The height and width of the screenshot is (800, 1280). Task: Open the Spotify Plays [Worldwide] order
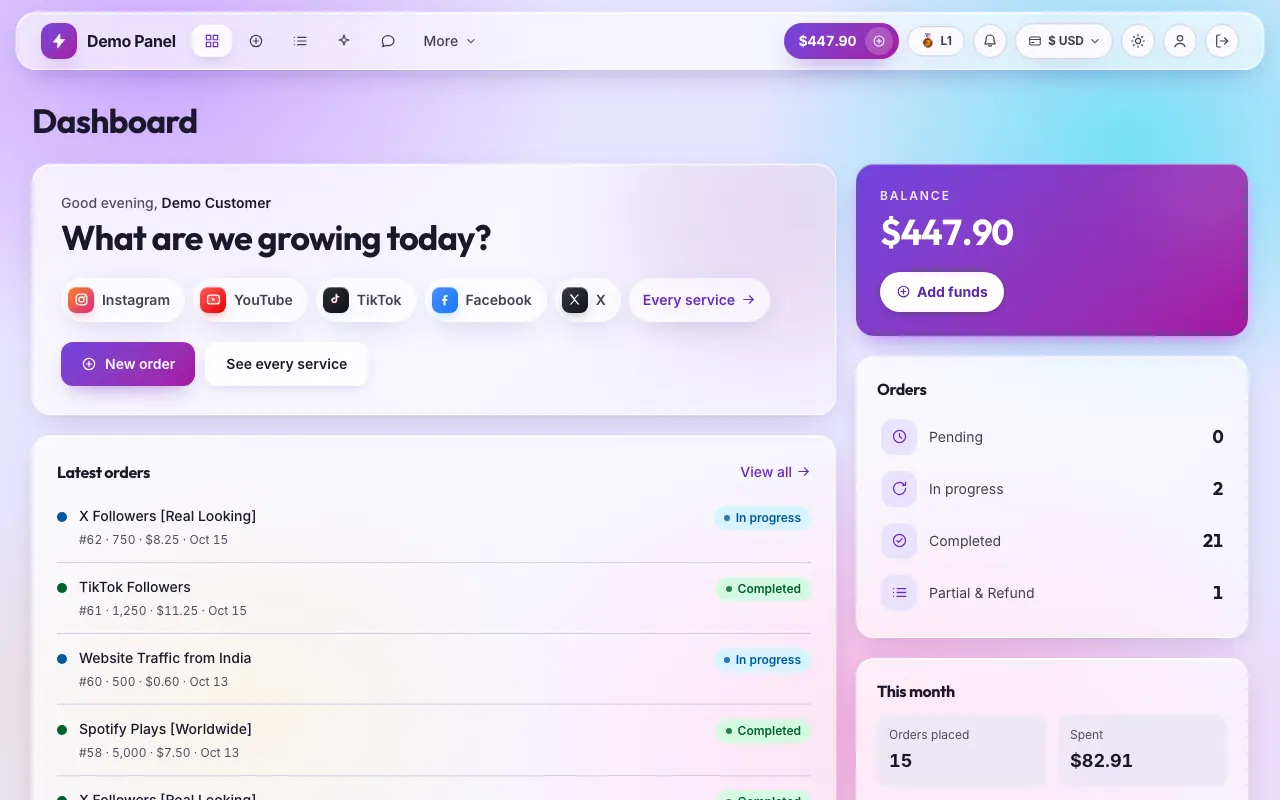pyautogui.click(x=434, y=740)
